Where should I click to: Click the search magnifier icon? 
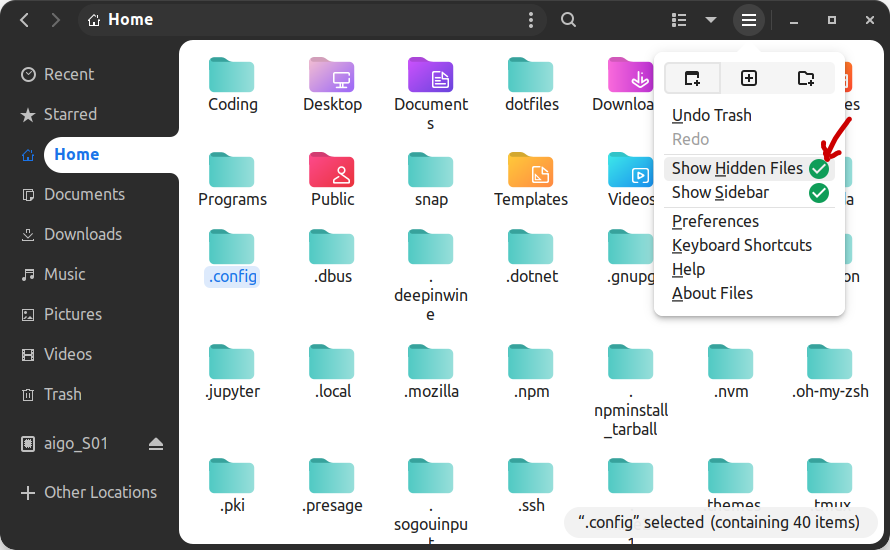[568, 20]
